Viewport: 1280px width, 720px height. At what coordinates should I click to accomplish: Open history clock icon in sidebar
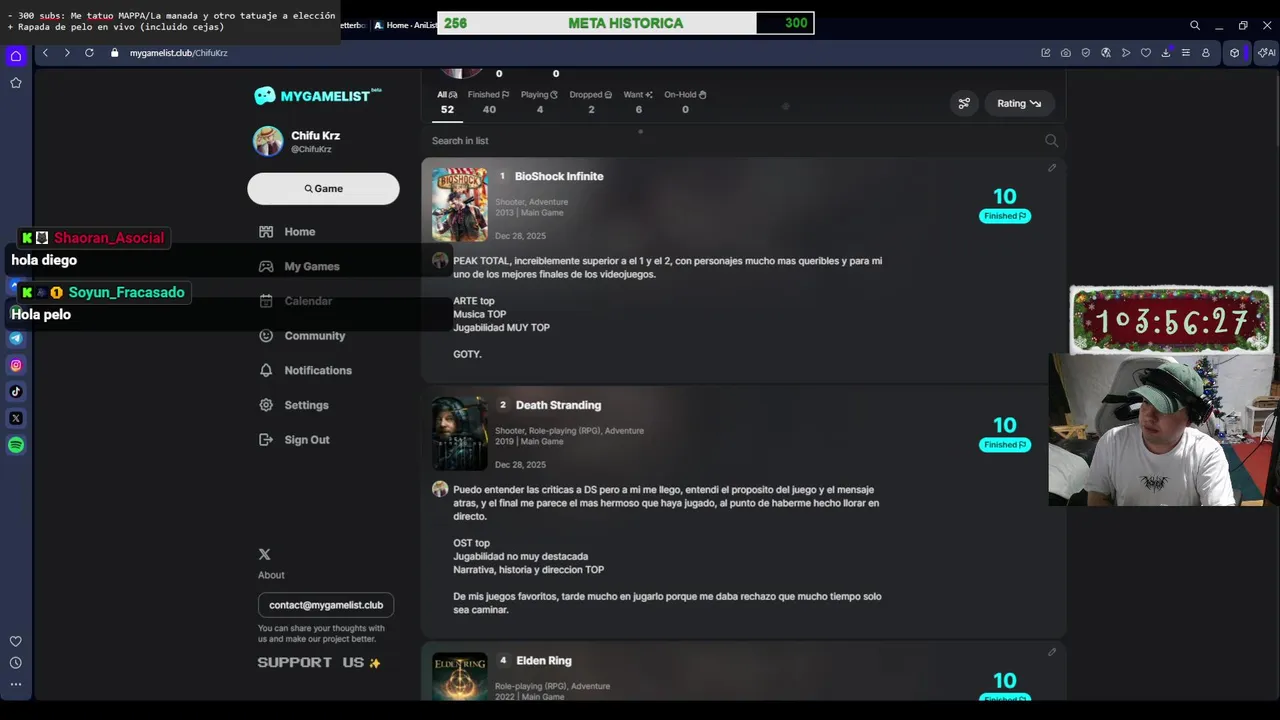click(x=16, y=663)
